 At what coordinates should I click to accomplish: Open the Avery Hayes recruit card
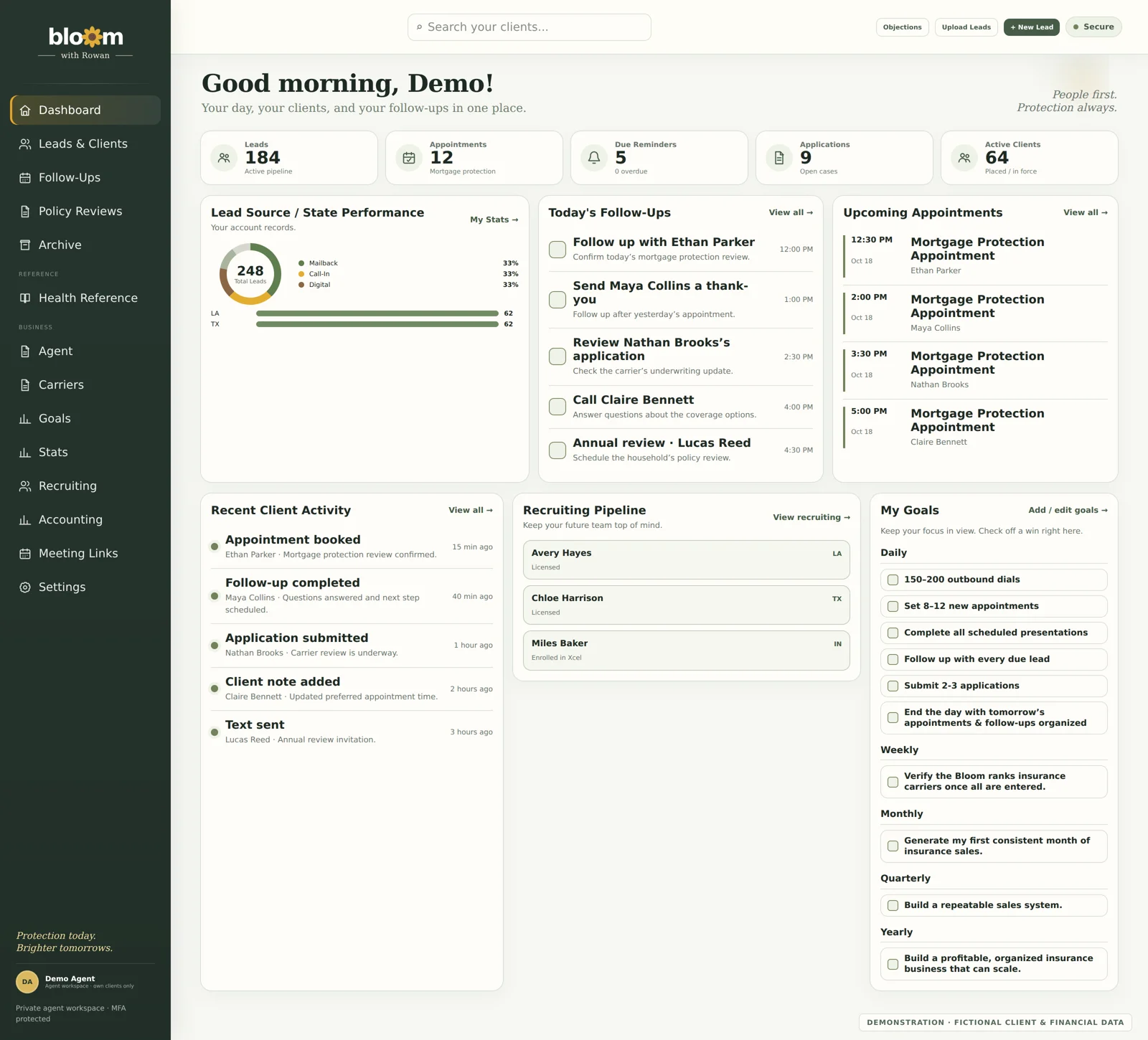tap(686, 559)
